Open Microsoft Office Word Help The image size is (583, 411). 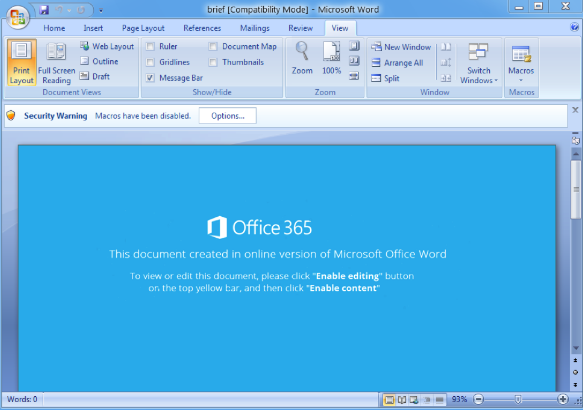(x=574, y=27)
